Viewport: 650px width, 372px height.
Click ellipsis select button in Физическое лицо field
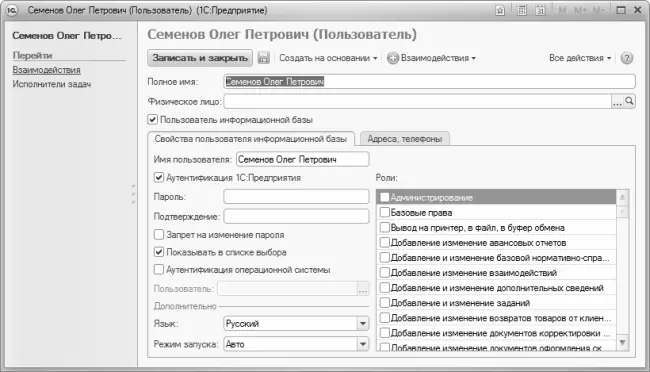(x=617, y=101)
